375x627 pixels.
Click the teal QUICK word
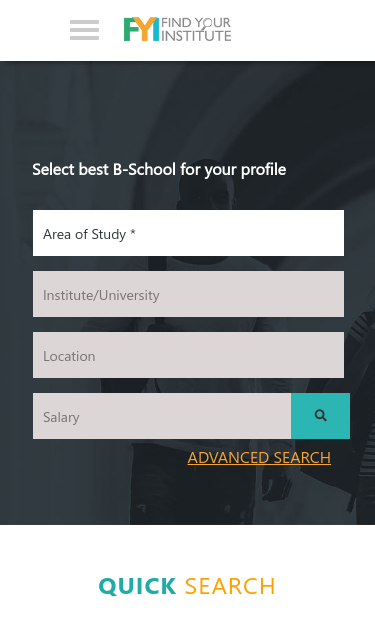tap(137, 586)
